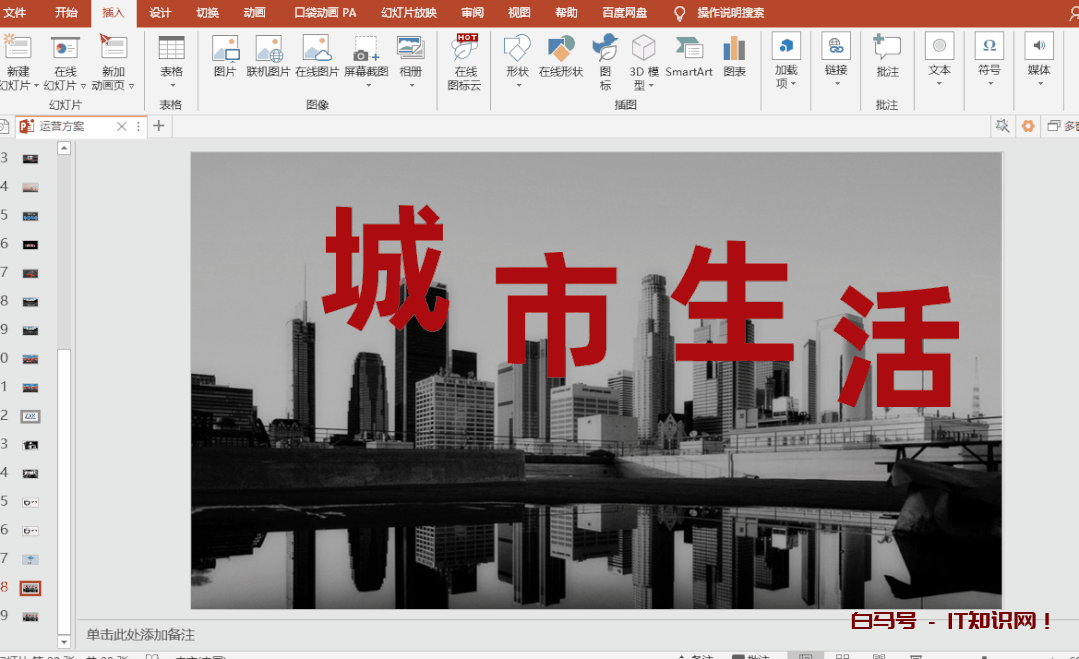Image resolution: width=1079 pixels, height=659 pixels.
Task: Click the 批注 (Comment) icon
Action: tap(887, 56)
